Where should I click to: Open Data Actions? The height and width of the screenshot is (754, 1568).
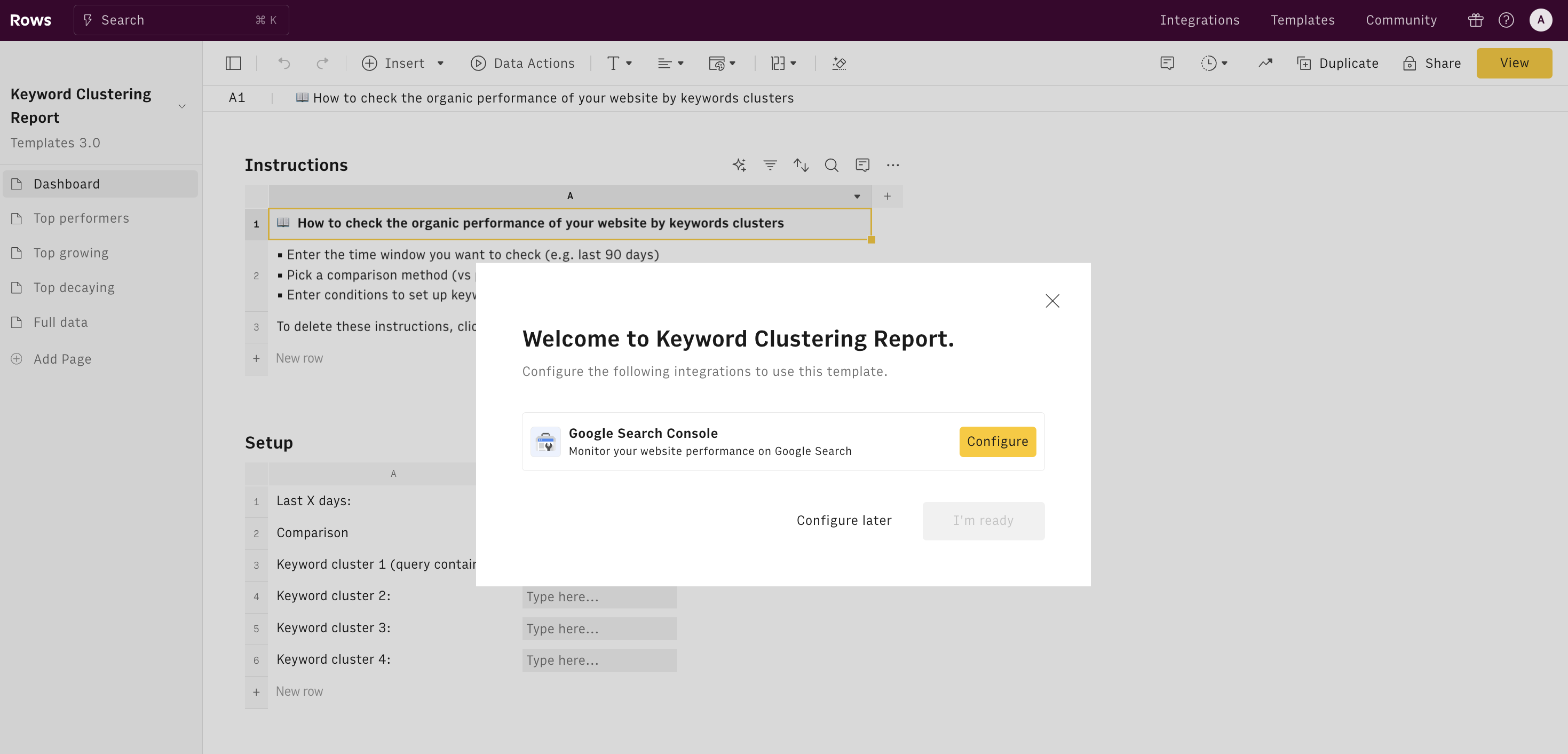click(523, 64)
